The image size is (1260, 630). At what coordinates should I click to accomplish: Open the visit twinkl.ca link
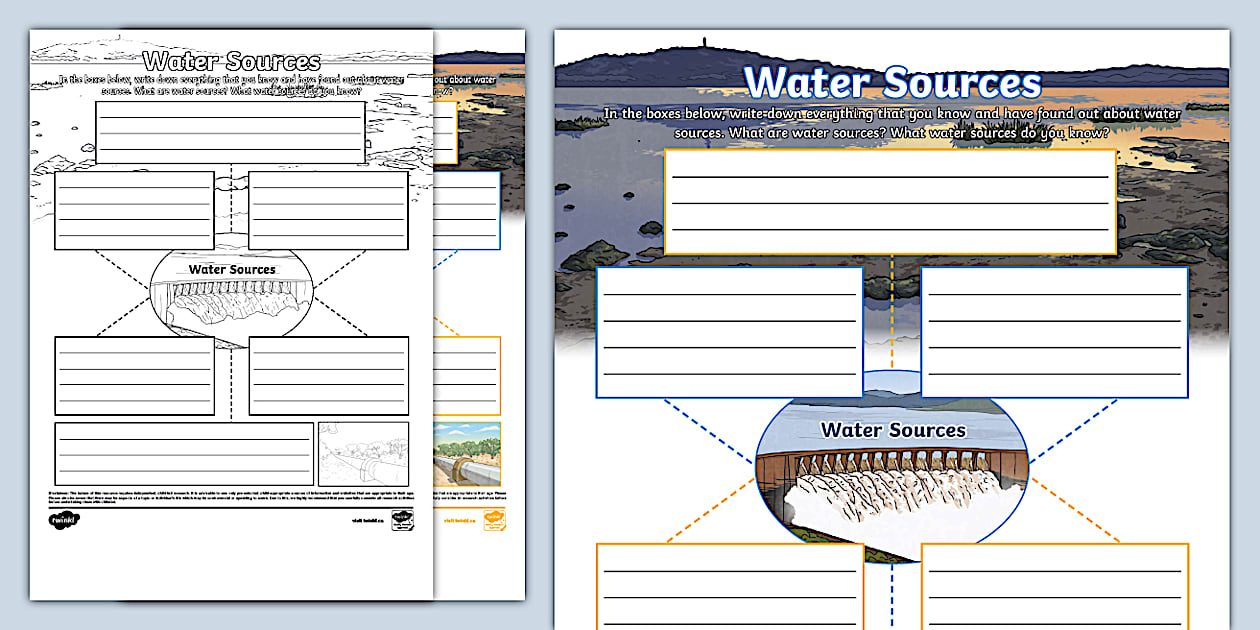367,520
